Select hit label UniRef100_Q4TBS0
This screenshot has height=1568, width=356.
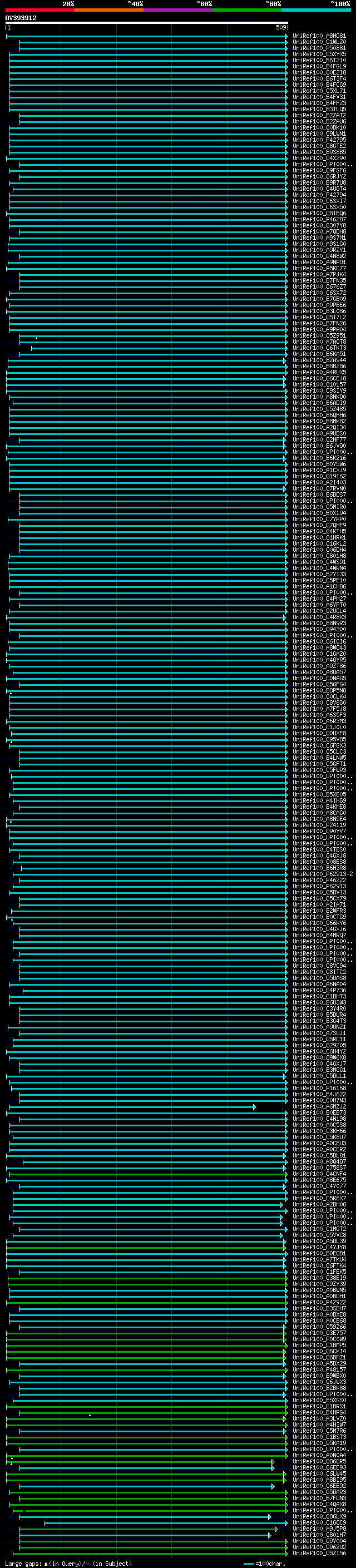pyautogui.click(x=319, y=849)
